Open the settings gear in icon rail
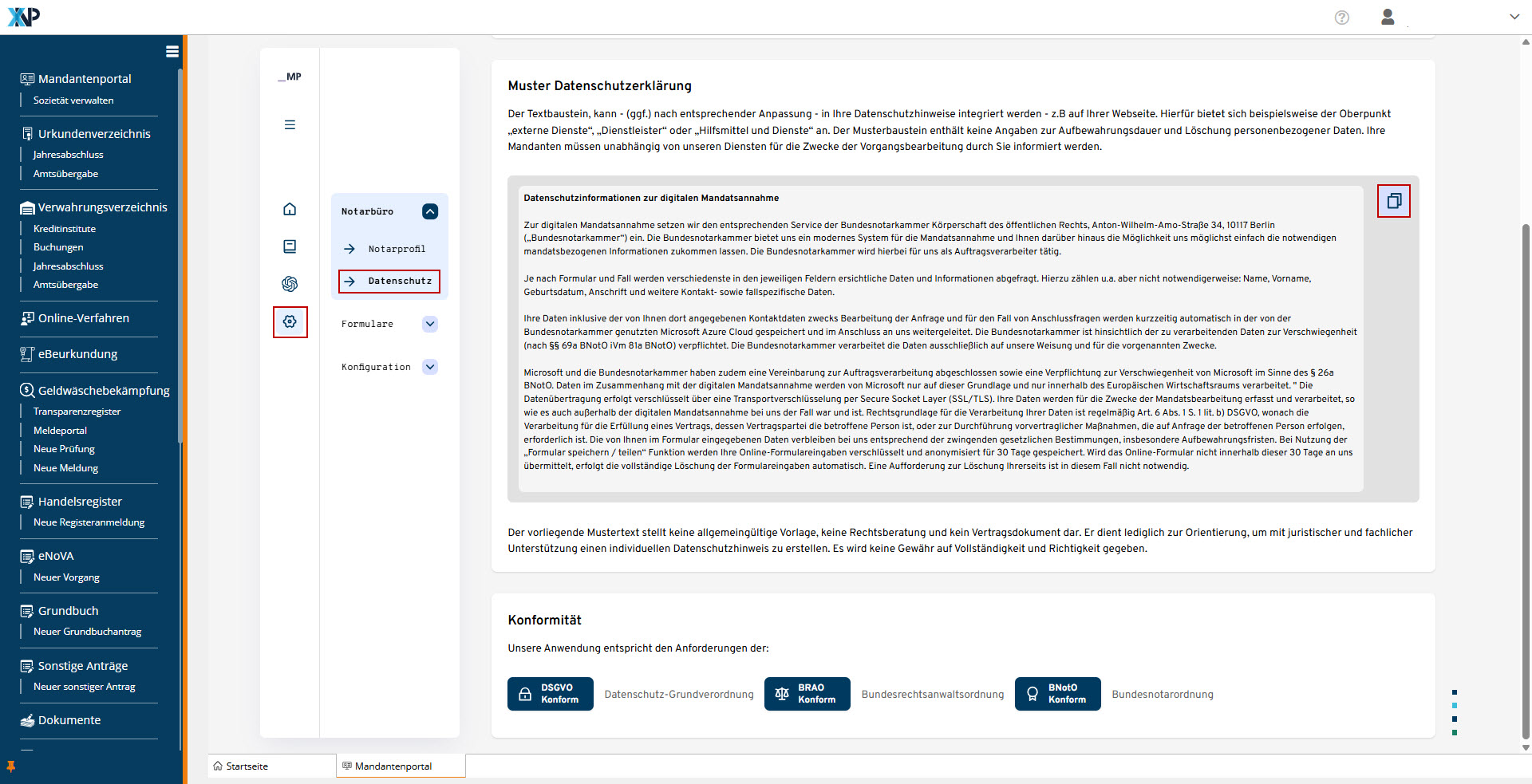Screen dimensions: 1532x784 (x=290, y=321)
